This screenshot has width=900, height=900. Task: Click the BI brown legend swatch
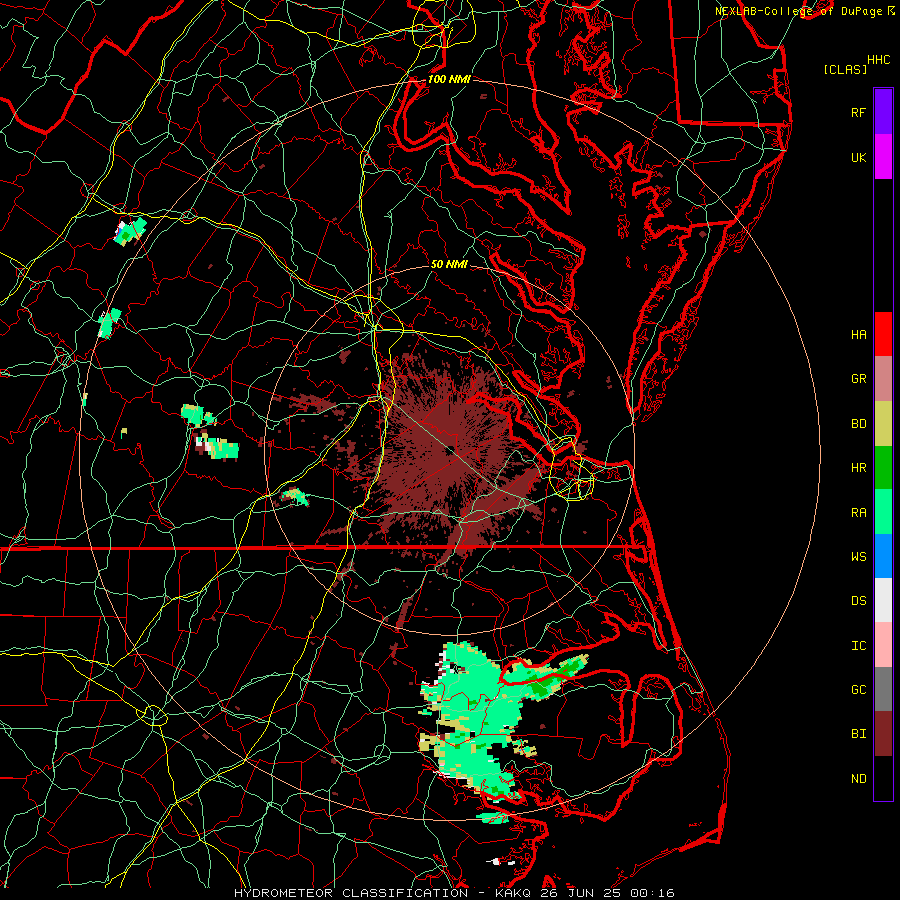(x=883, y=734)
